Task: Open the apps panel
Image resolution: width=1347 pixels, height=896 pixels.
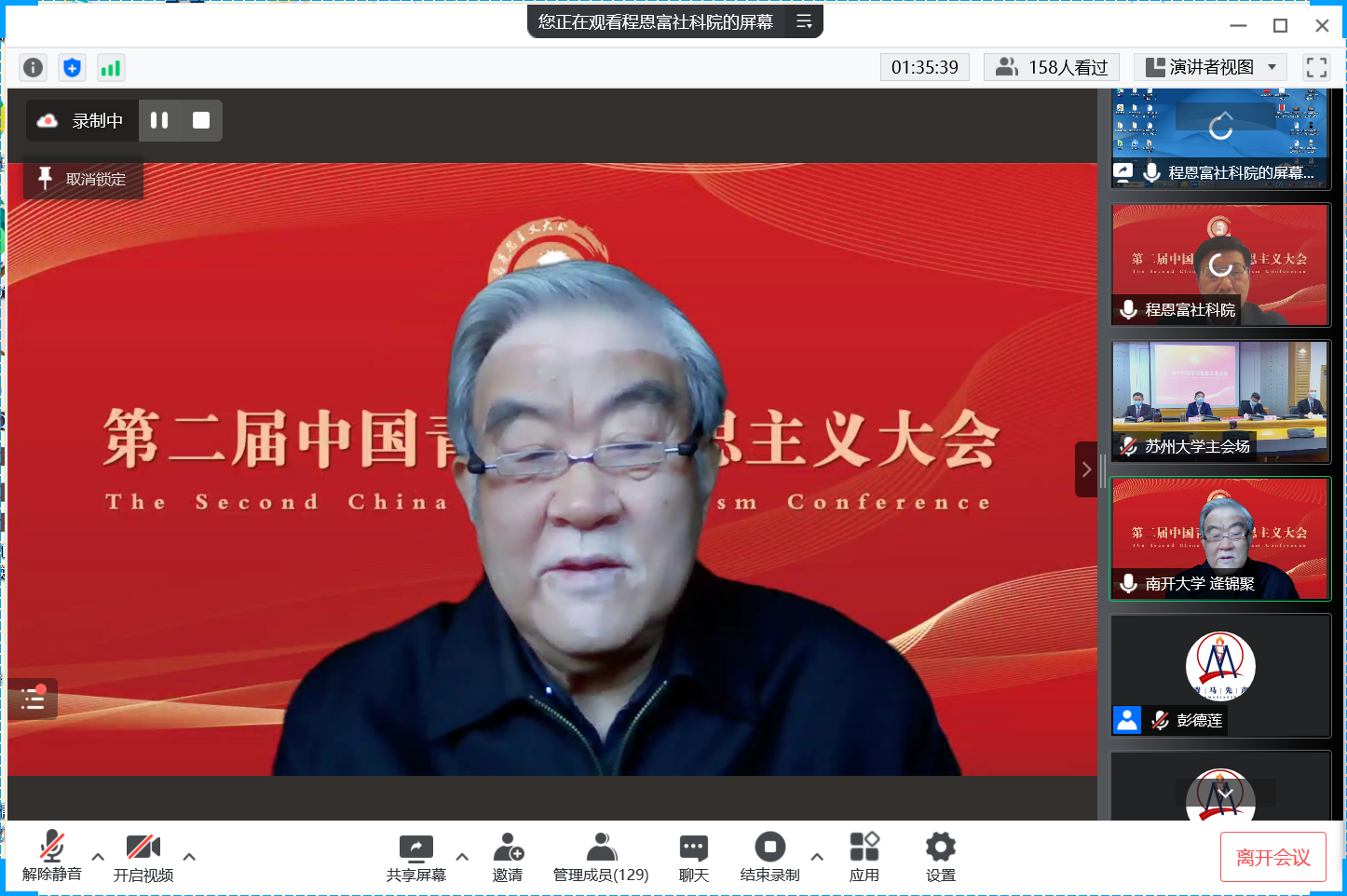Action: [864, 857]
